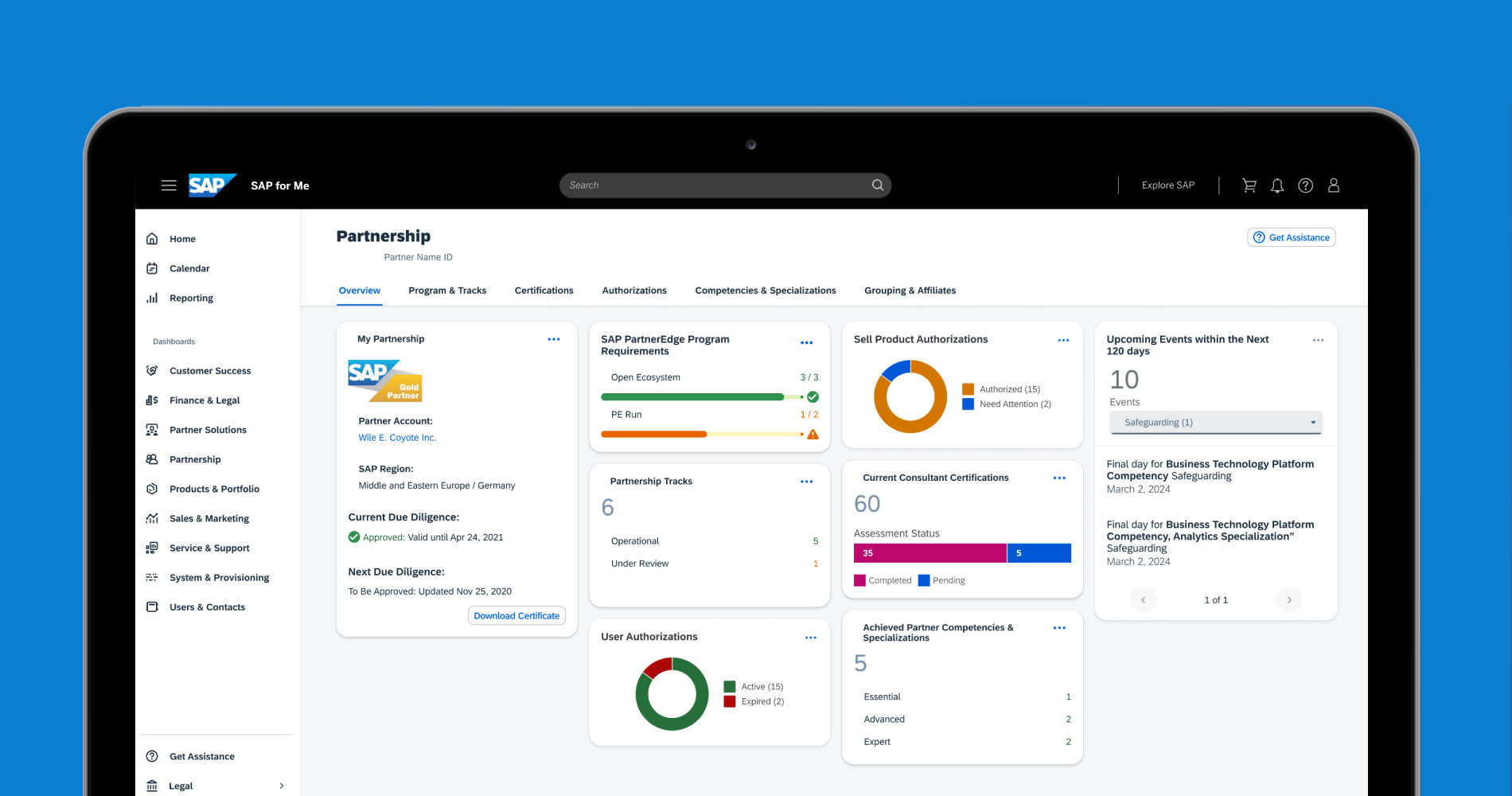The height and width of the screenshot is (796, 1512).
Task: Select the Overview tab
Action: 360,291
